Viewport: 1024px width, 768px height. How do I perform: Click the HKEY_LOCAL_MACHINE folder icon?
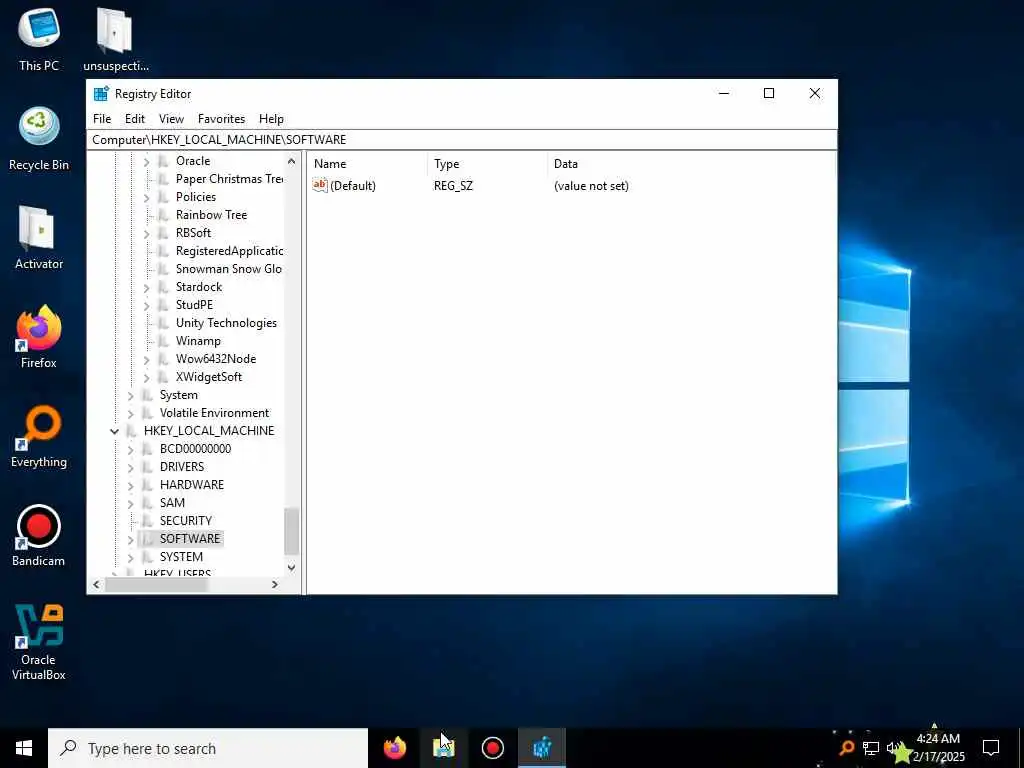(x=132, y=430)
